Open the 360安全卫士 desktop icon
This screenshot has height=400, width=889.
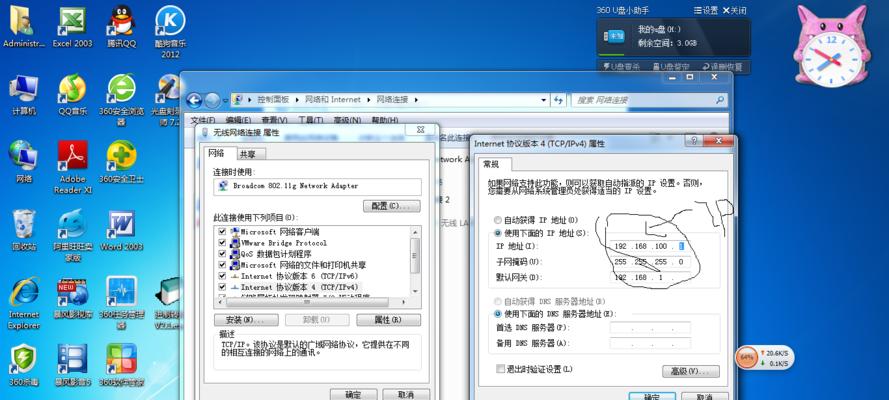pos(121,162)
